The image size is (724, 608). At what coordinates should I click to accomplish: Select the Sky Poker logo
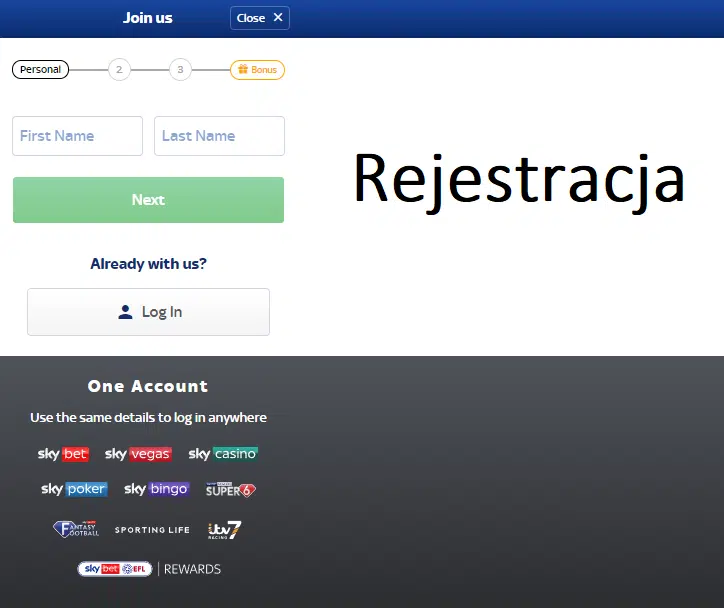(x=74, y=490)
